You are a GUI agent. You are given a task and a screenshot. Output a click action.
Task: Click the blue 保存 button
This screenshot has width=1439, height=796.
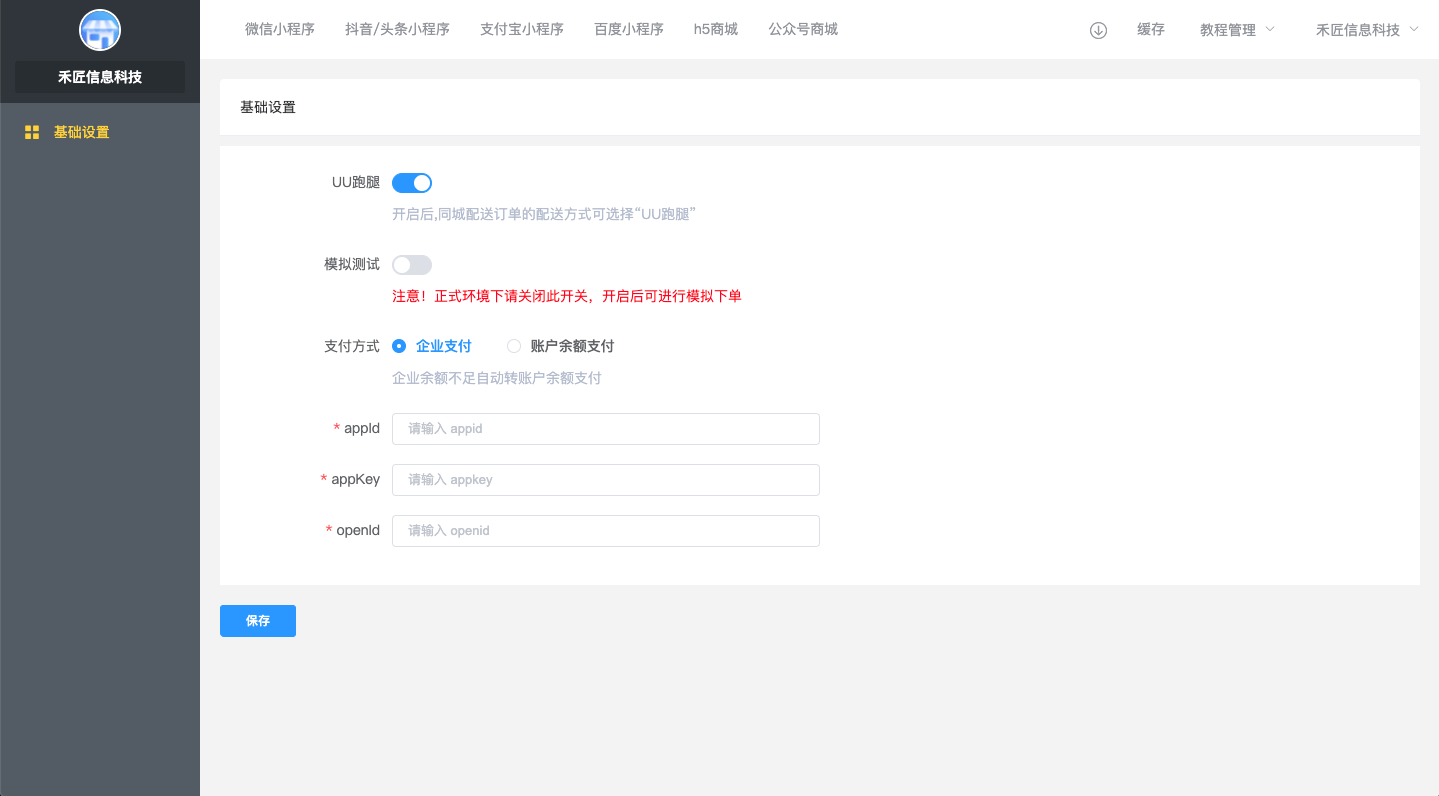[x=258, y=621]
